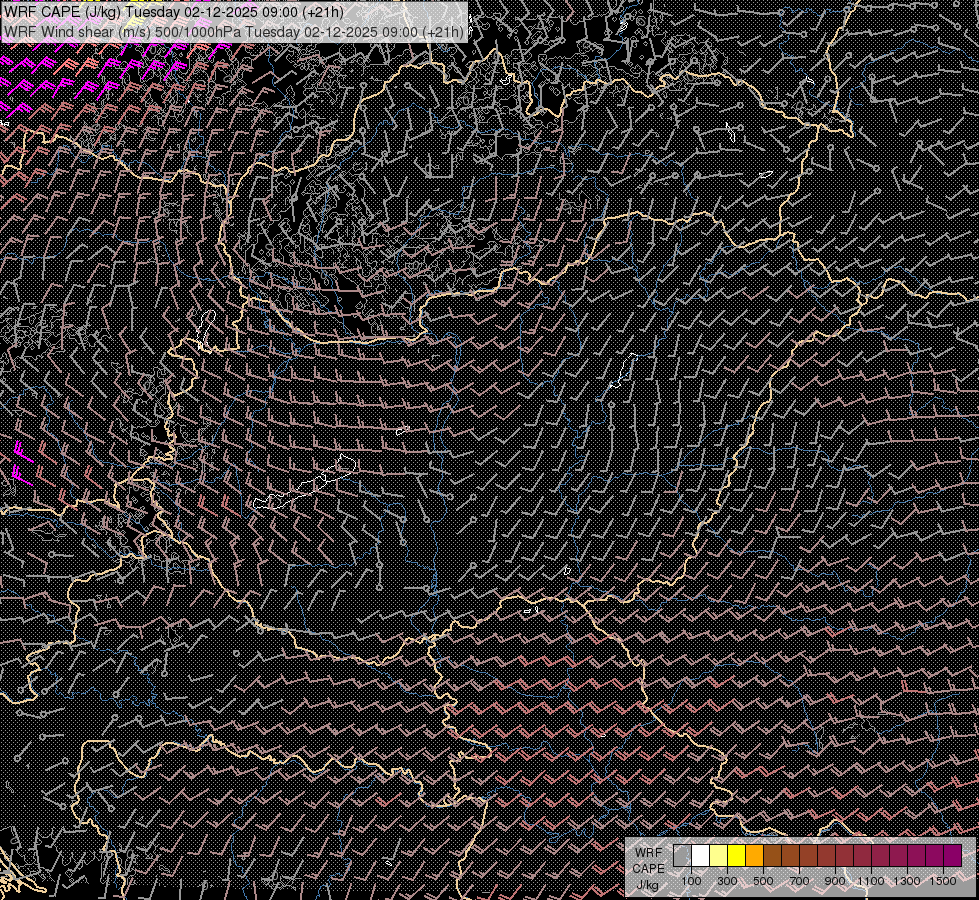This screenshot has height=900, width=979.
Task: Select the purple above-1500 legend swatch
Action: point(953,855)
